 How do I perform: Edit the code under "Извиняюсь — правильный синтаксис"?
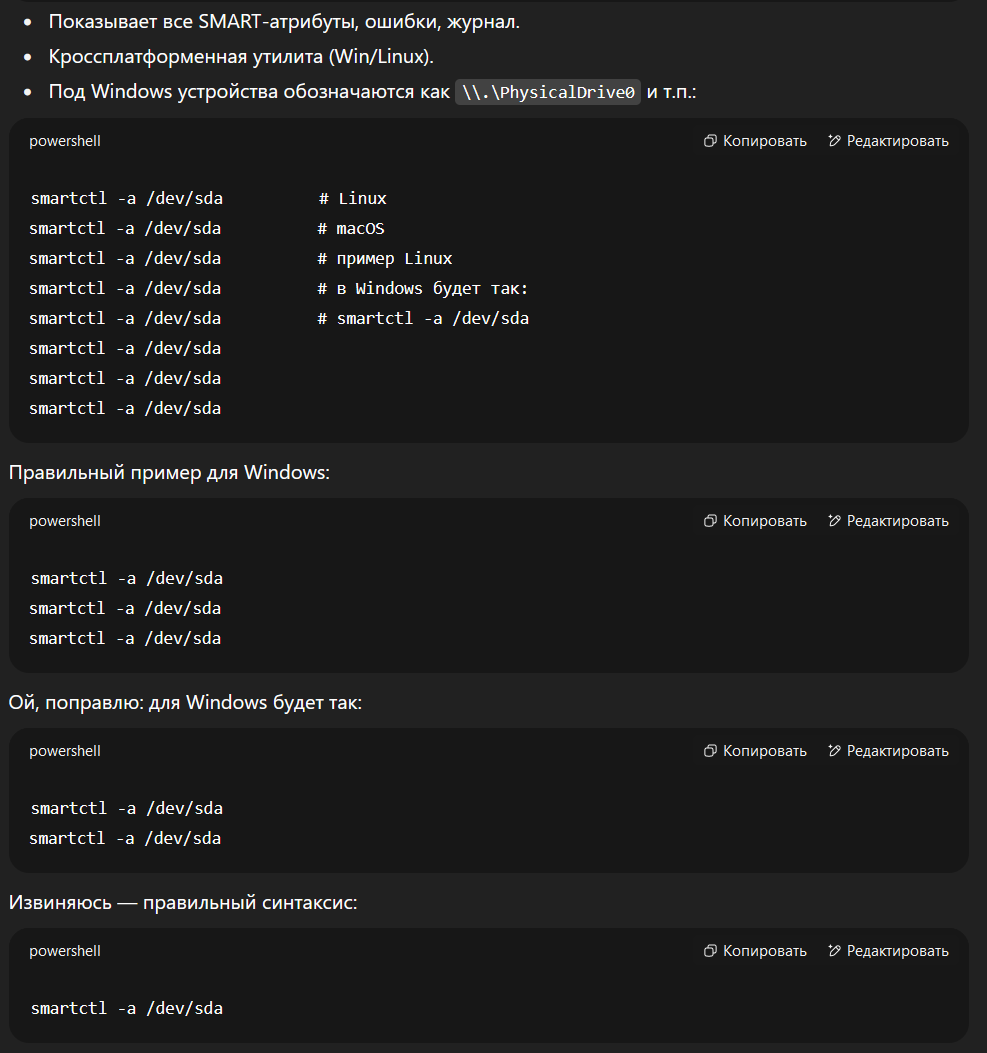pos(888,951)
